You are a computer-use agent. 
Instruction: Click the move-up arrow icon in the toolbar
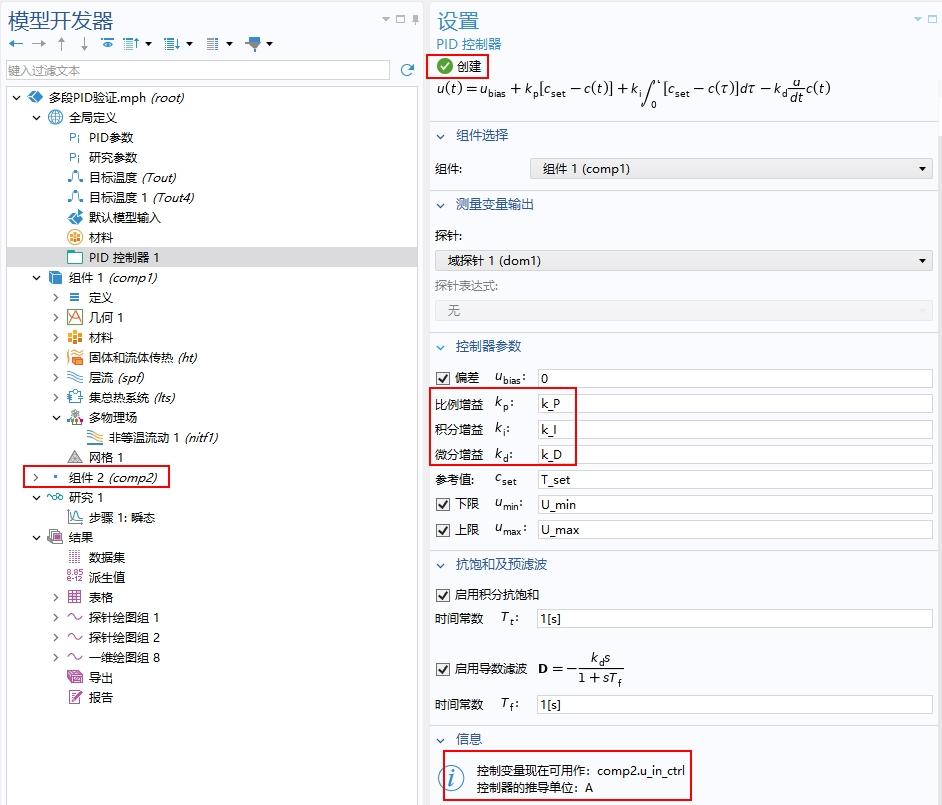tap(61, 43)
